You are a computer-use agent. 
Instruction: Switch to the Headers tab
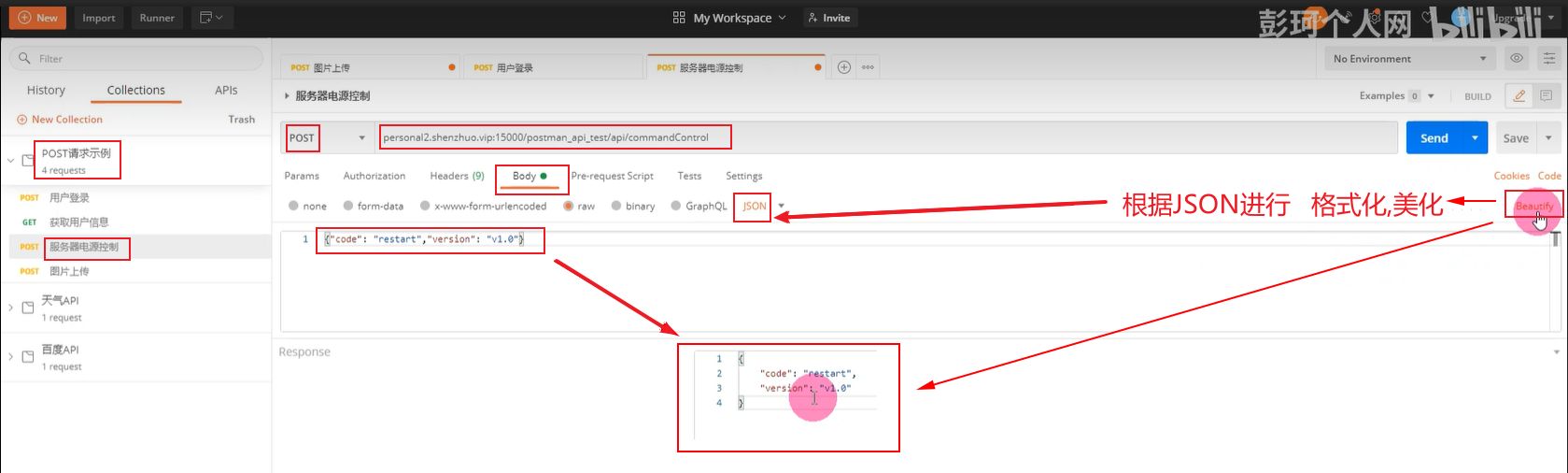[x=456, y=176]
